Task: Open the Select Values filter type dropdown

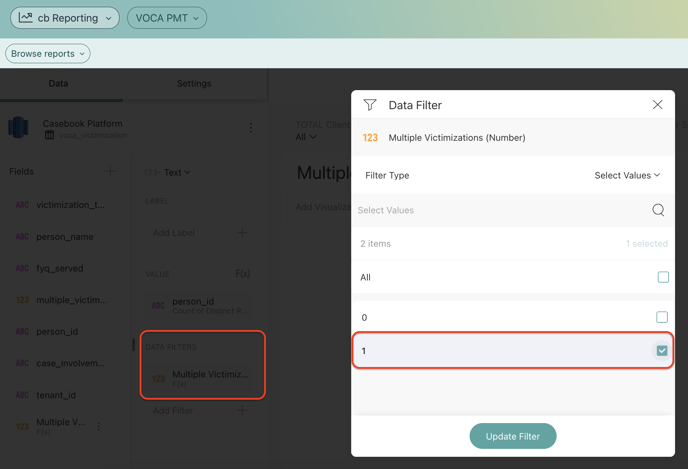Action: 627,175
